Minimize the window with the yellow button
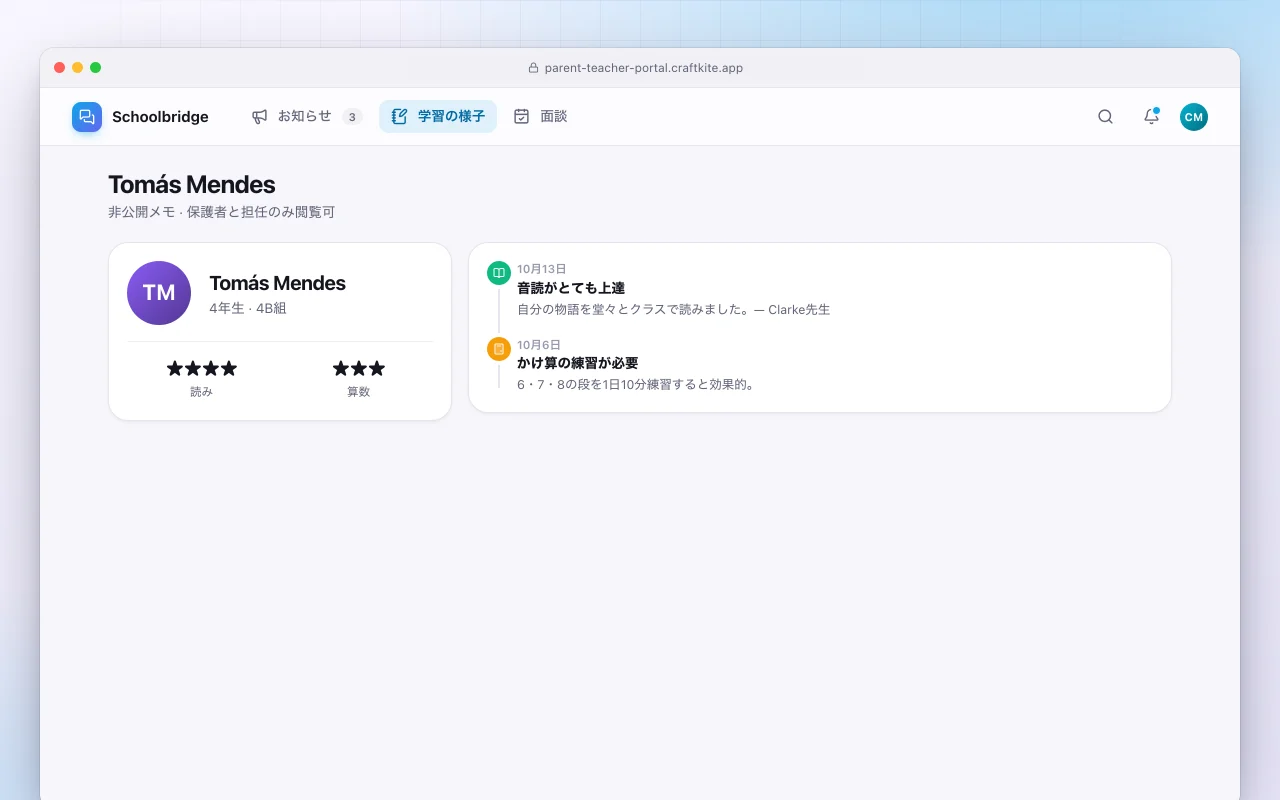 pyautogui.click(x=77, y=68)
